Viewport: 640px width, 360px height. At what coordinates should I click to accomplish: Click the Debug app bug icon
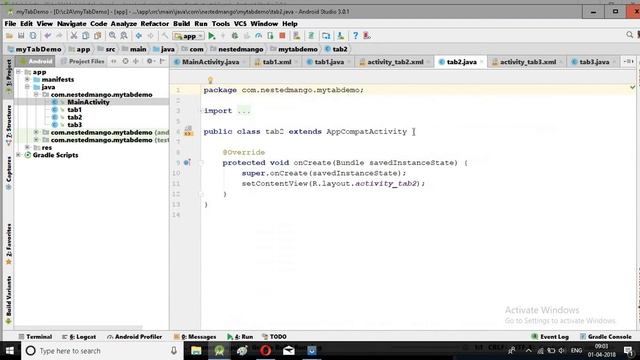pyautogui.click(x=235, y=36)
